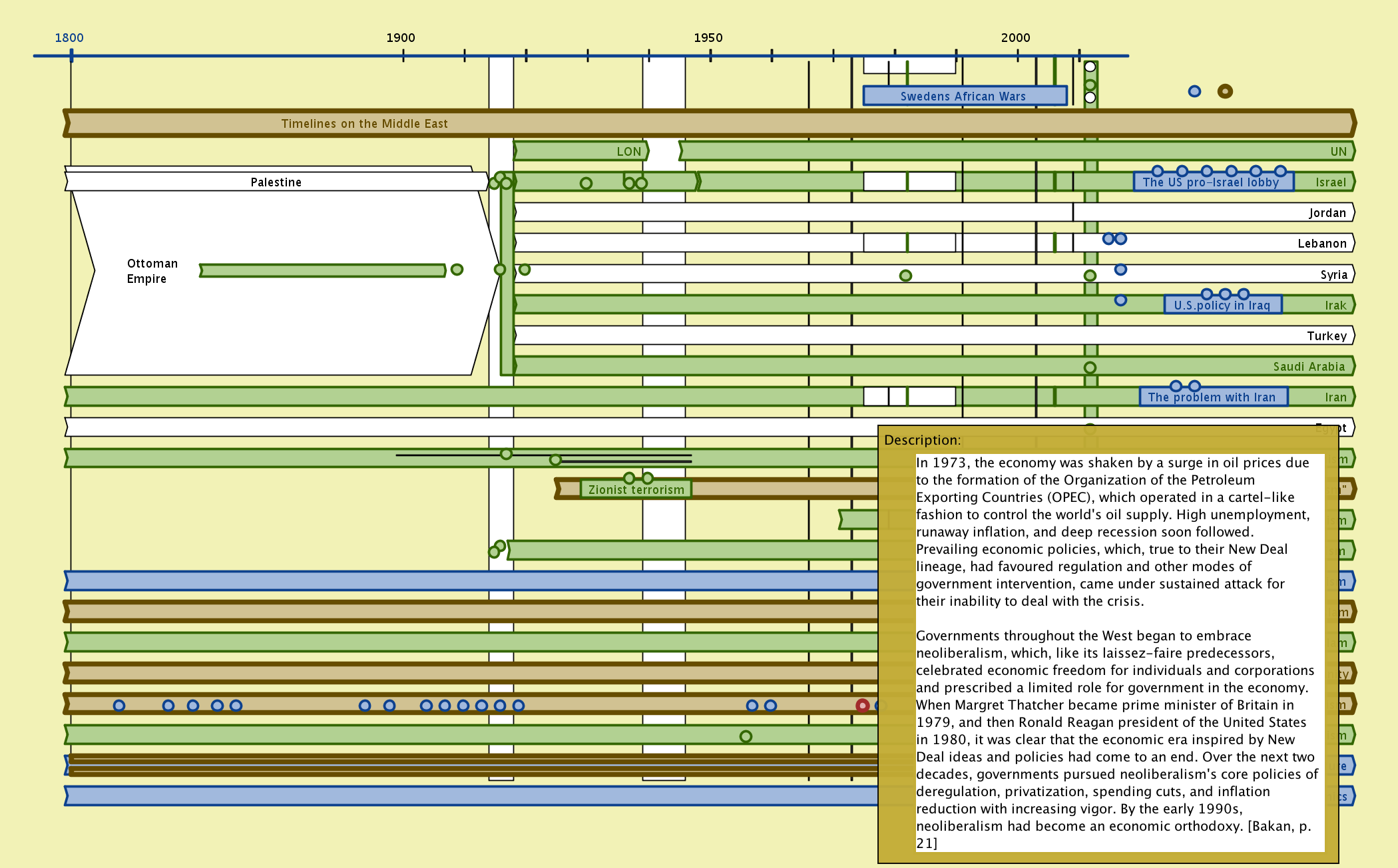Select the Zionist terrorism timeline
The image size is (1398, 868).
coord(636,490)
